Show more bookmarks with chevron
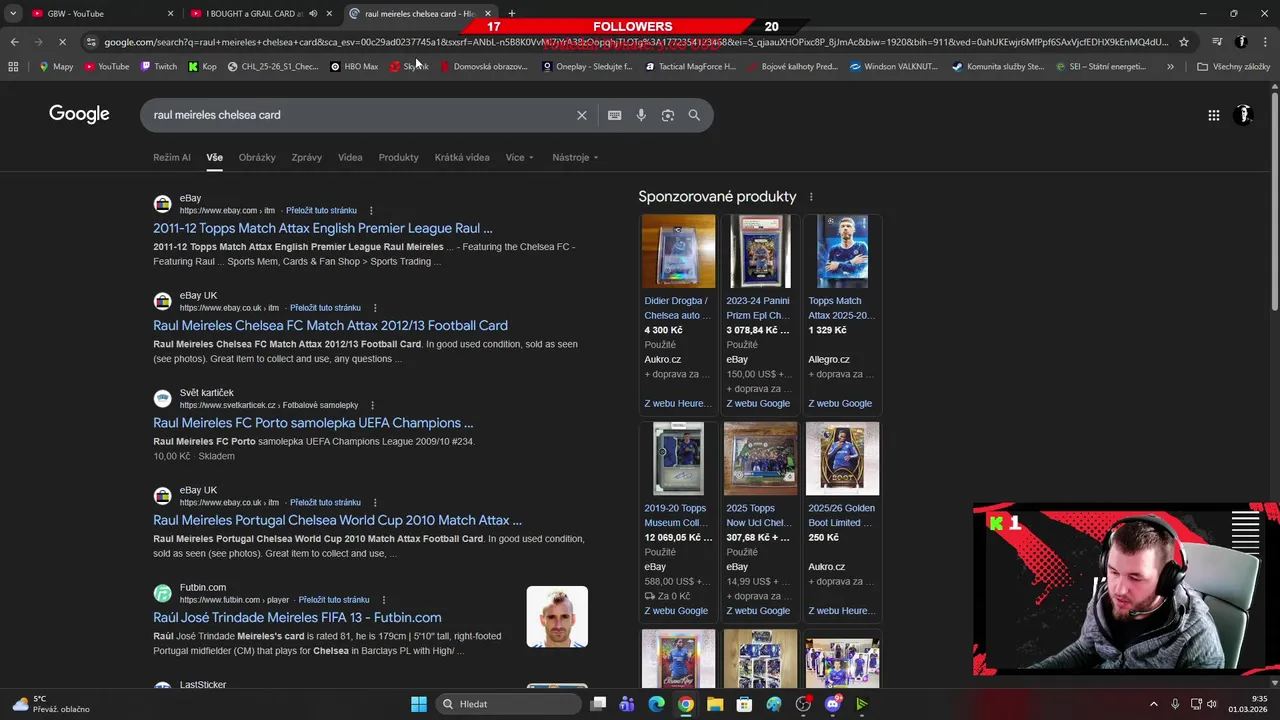The height and width of the screenshot is (720, 1280). [x=1170, y=67]
